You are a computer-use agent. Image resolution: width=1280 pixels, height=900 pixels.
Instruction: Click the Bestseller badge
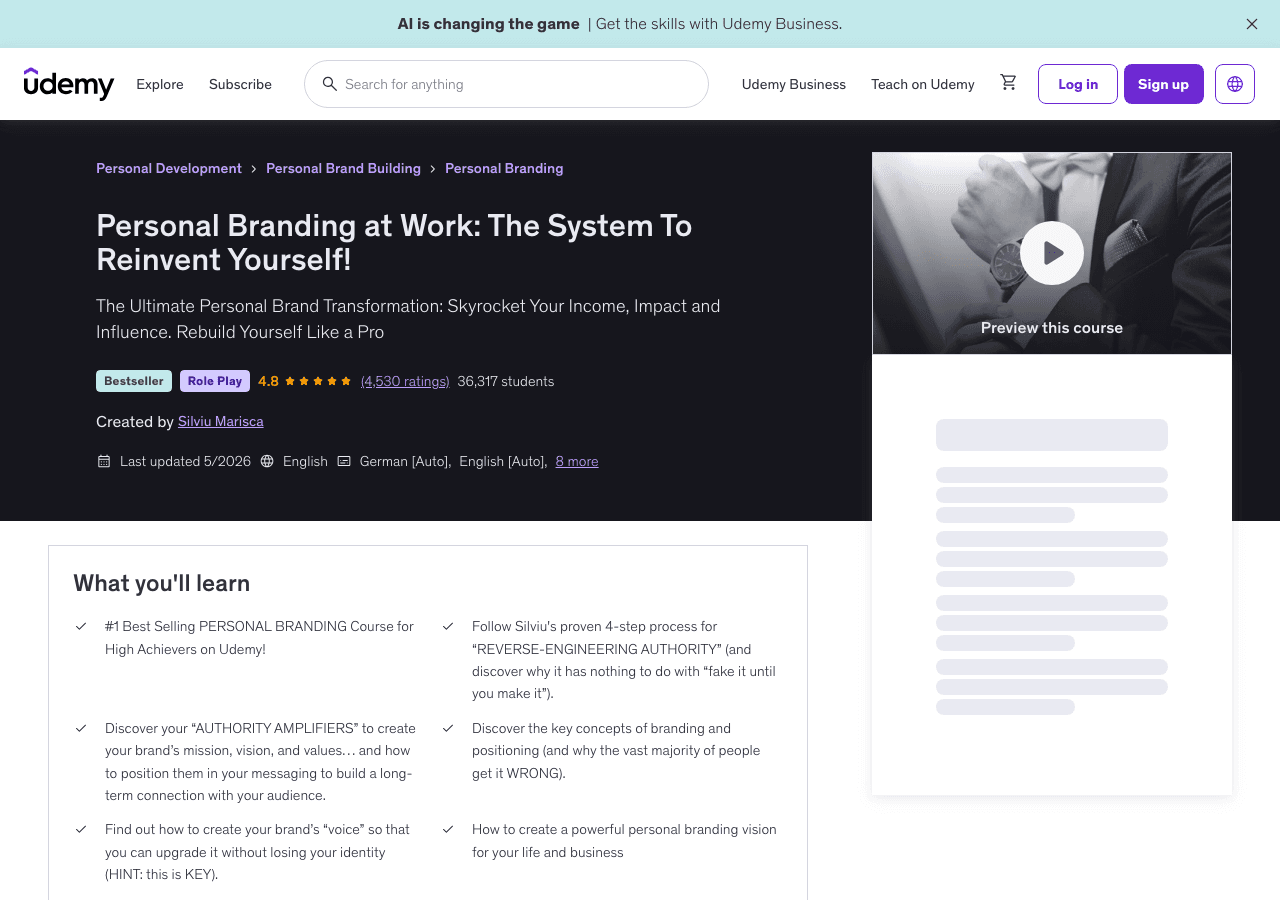pos(134,381)
